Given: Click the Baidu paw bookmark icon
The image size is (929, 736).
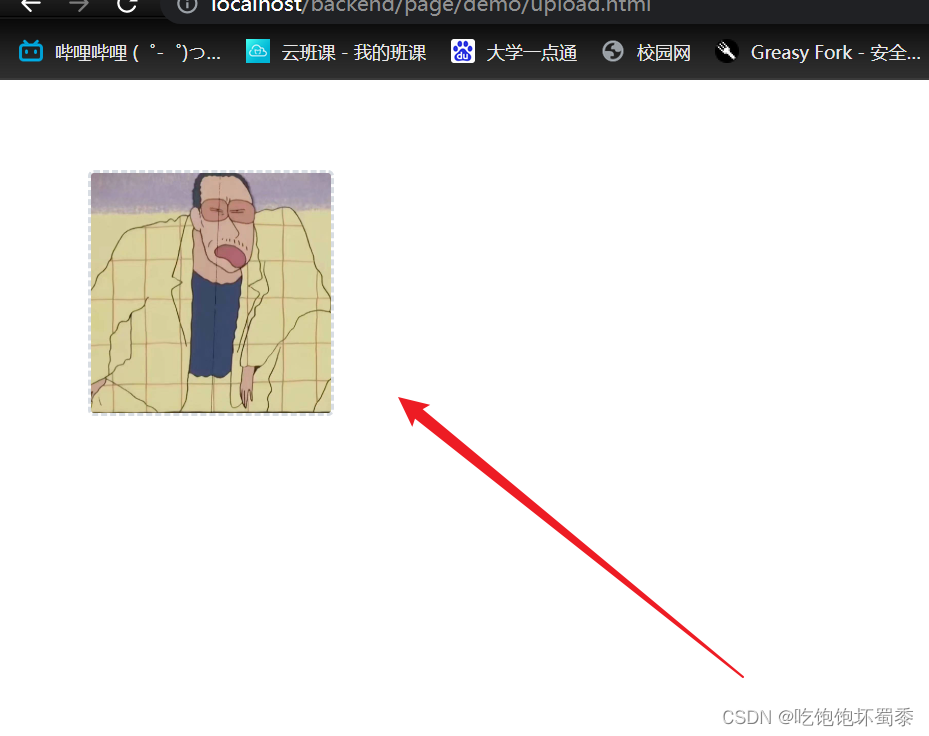Looking at the screenshot, I should (463, 52).
